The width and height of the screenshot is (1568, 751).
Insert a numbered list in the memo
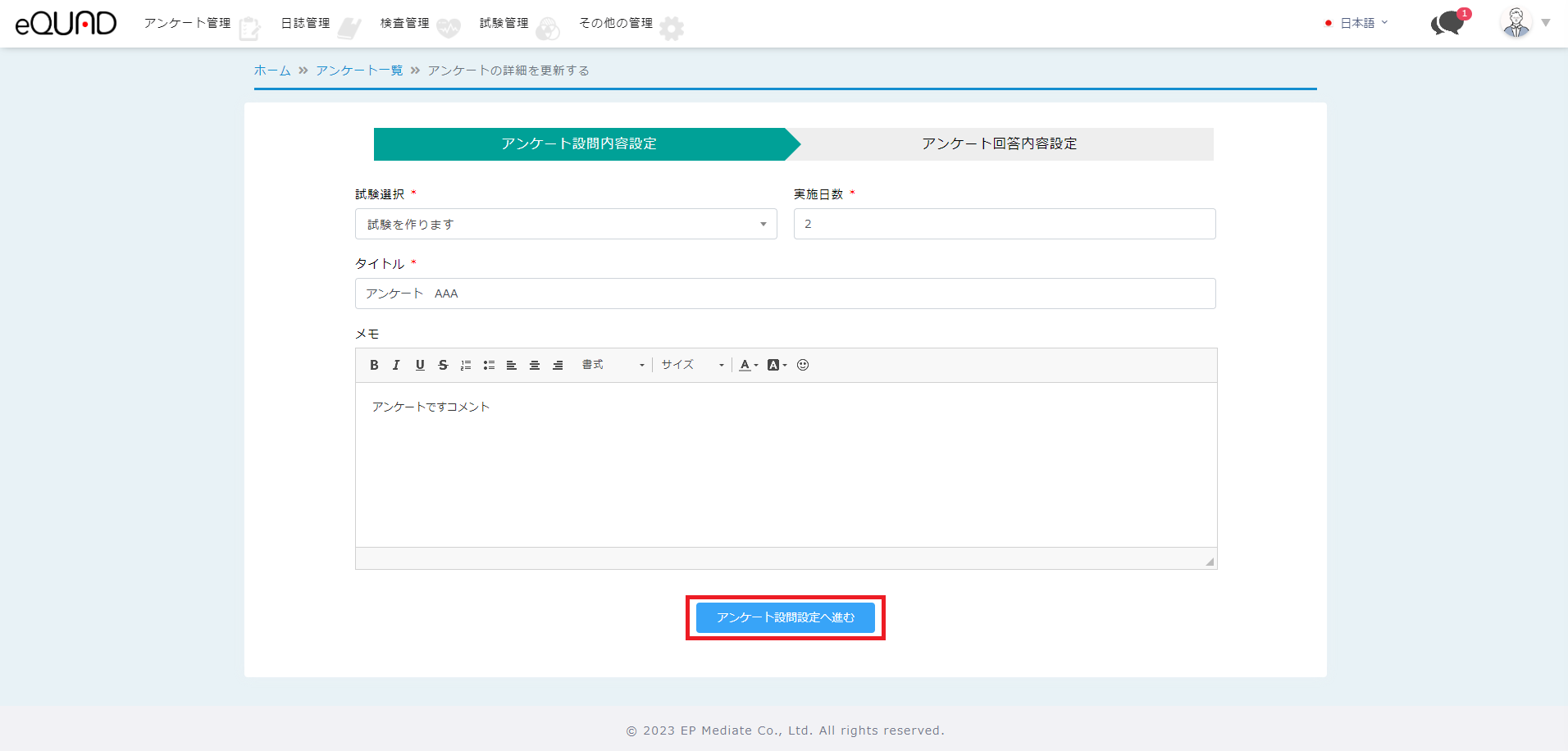(x=466, y=366)
